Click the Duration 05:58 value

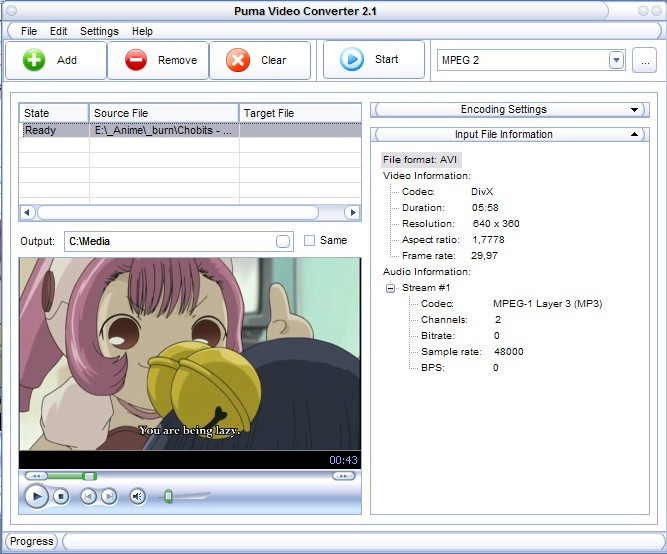485,208
